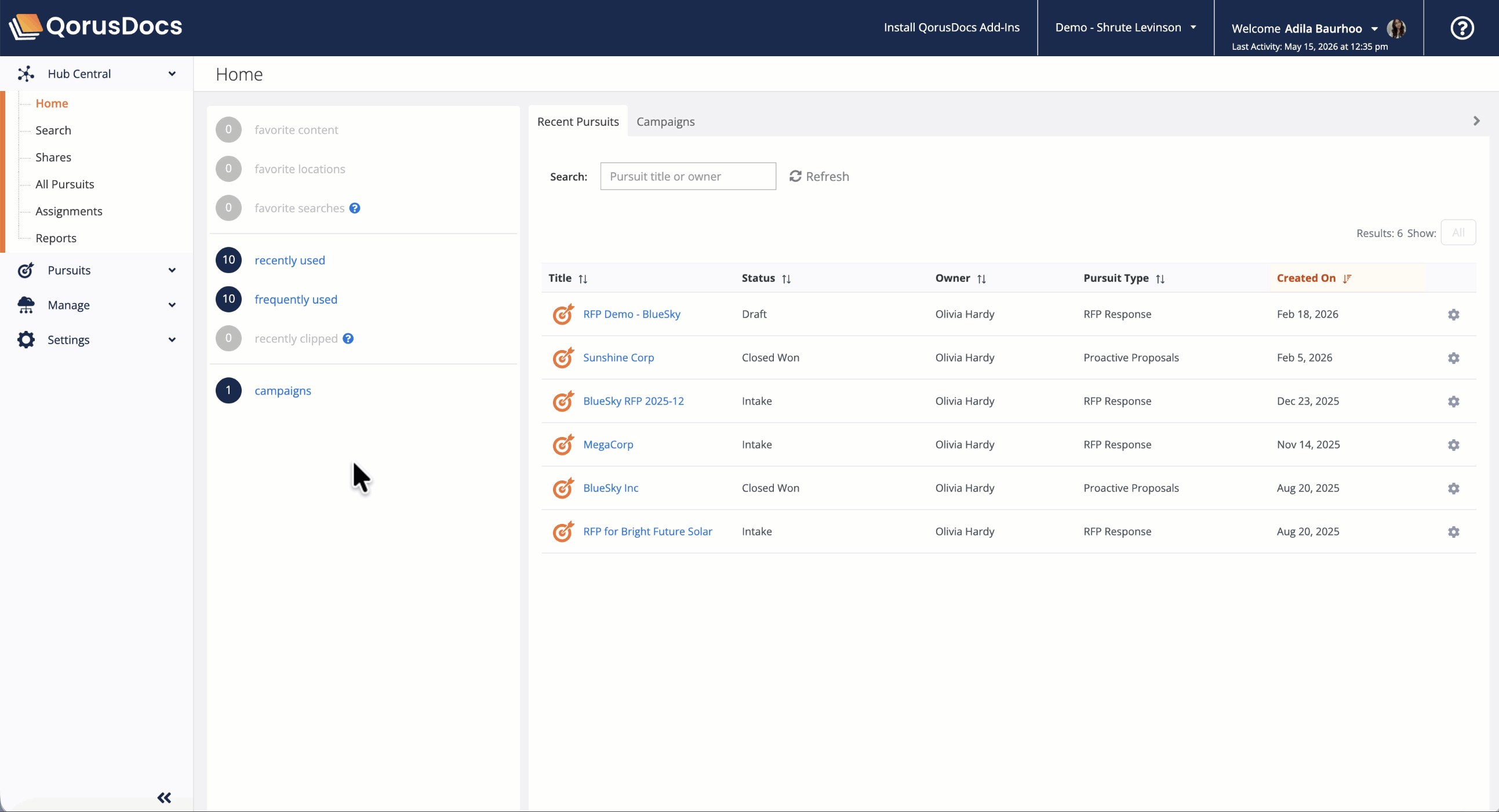1499x812 pixels.
Task: Open the recently used link
Action: [290, 260]
